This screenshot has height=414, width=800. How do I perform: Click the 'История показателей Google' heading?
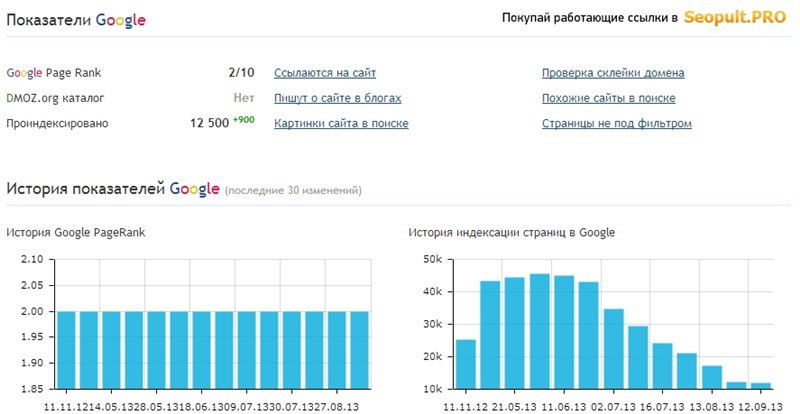[x=113, y=189]
